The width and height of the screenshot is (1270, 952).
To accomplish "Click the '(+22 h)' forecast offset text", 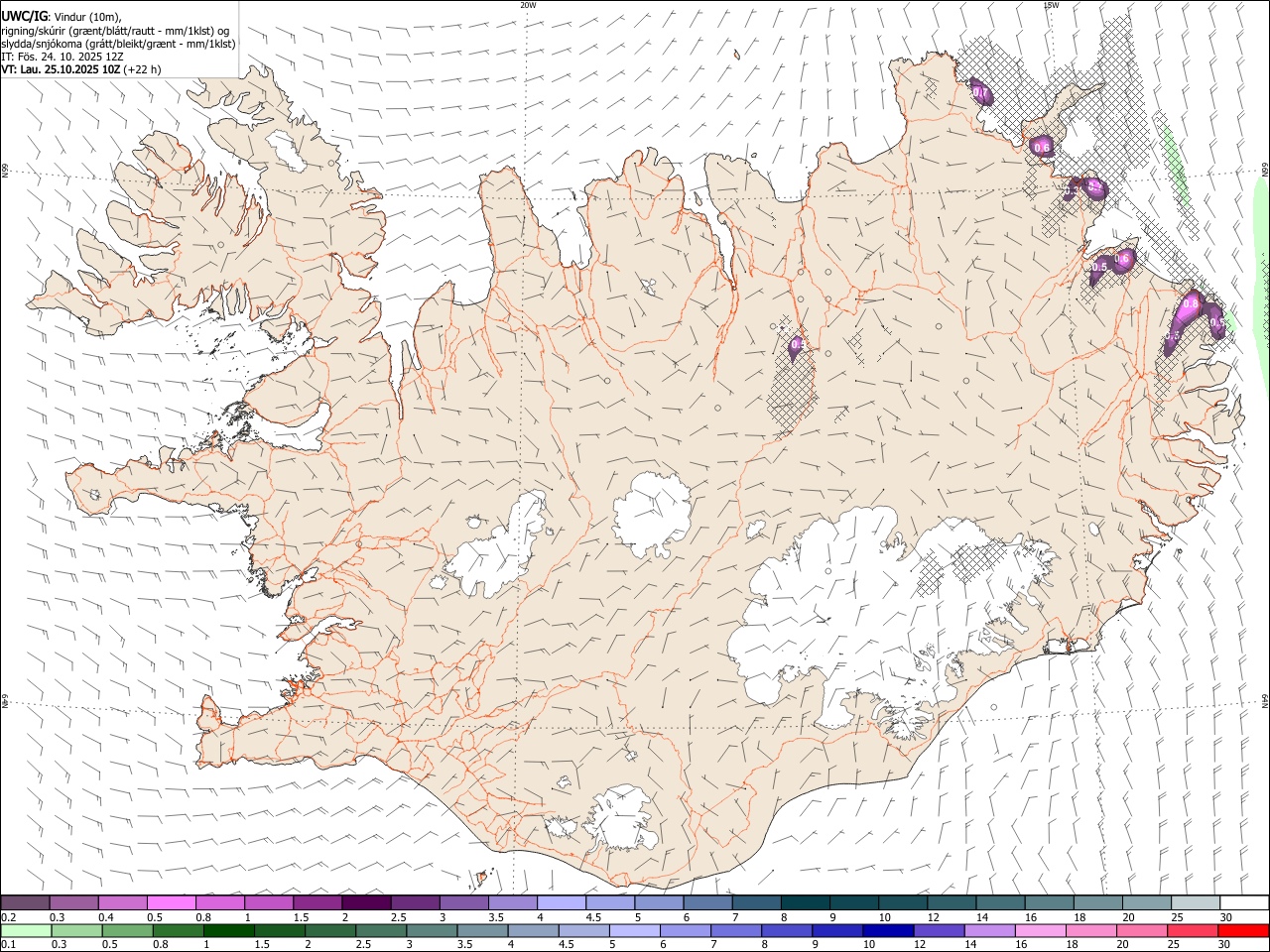I will [142, 69].
